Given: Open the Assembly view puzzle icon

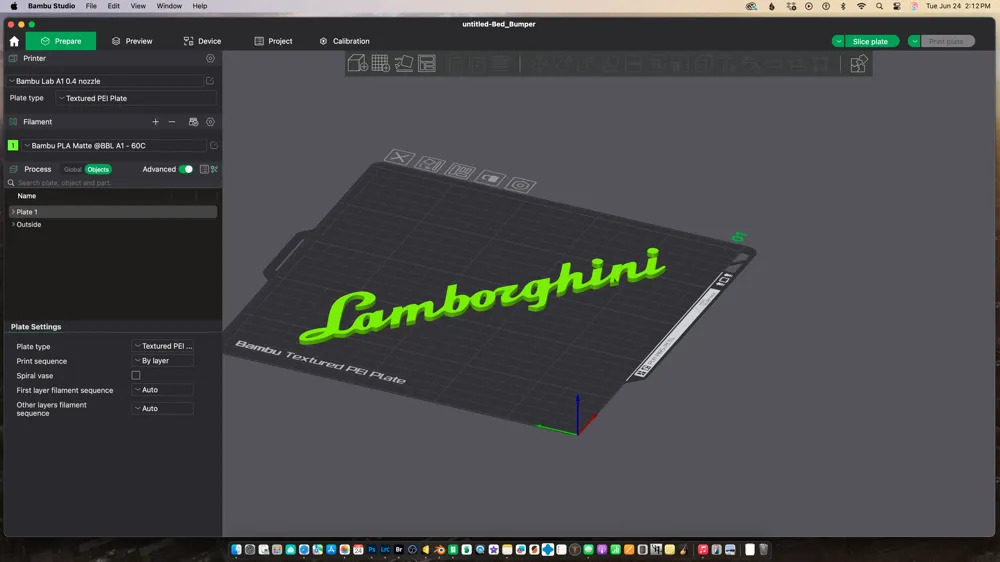Looking at the screenshot, I should click(x=858, y=63).
